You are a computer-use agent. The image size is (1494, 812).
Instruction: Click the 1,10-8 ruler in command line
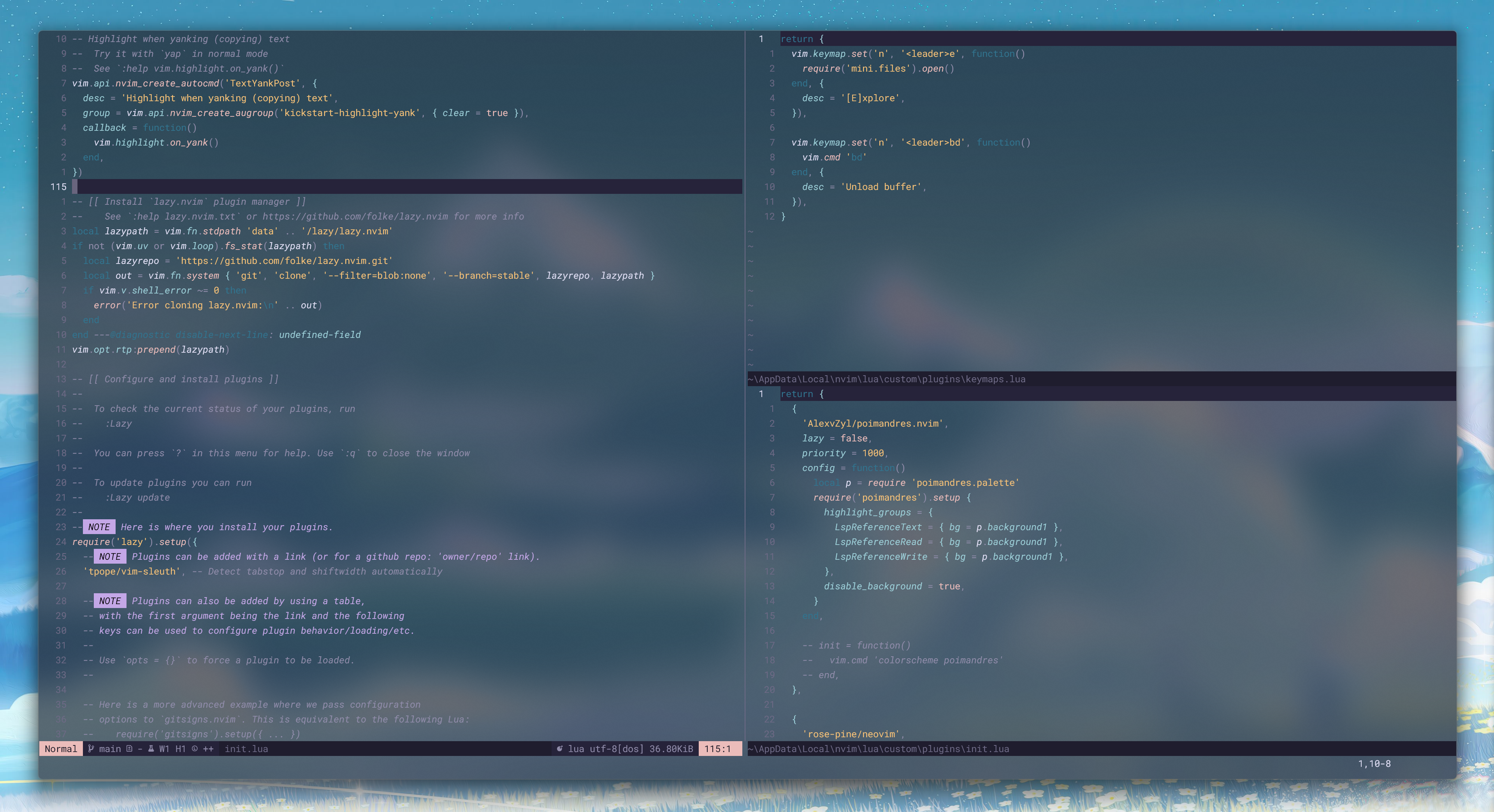(x=1374, y=764)
